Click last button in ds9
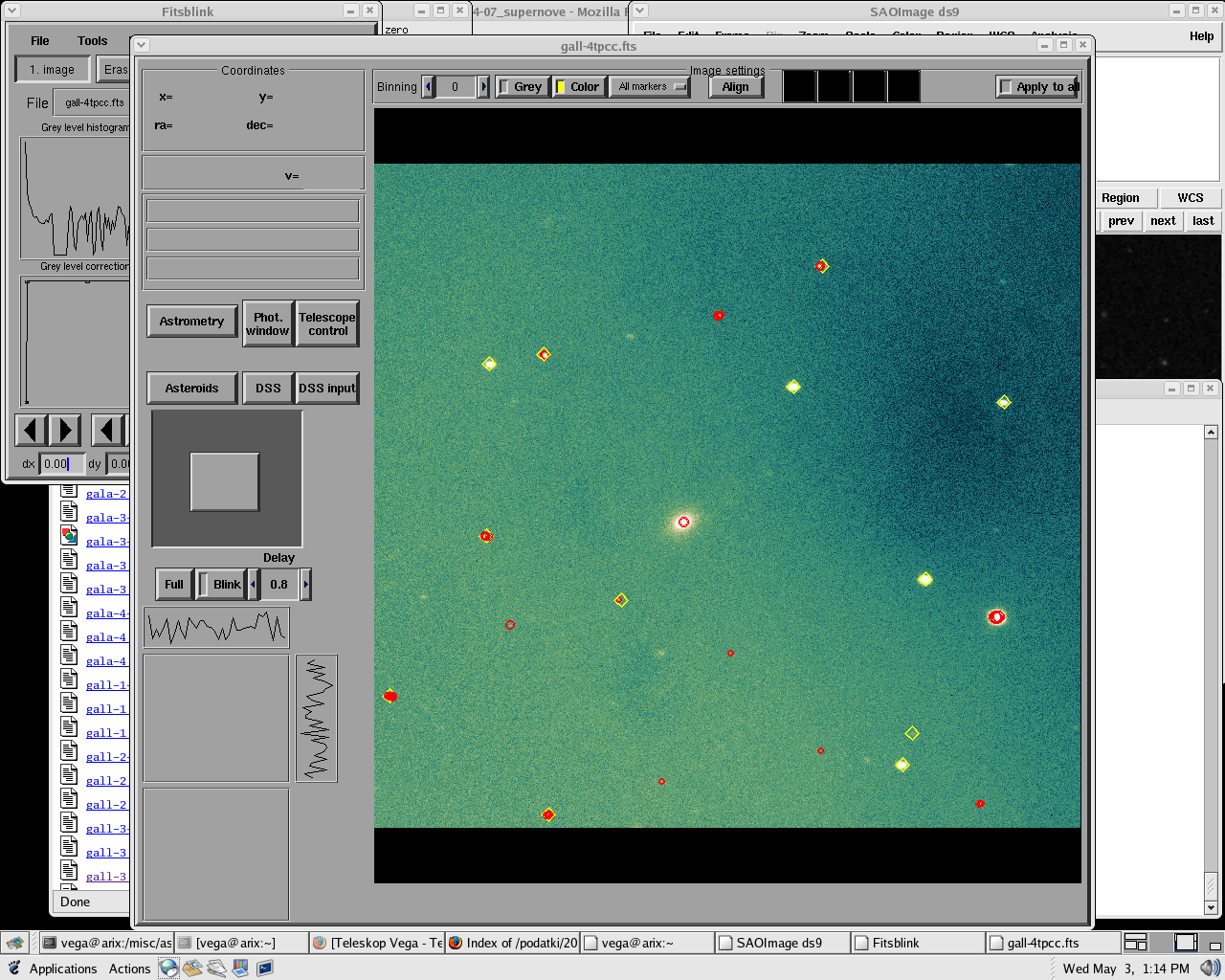Image resolution: width=1225 pixels, height=980 pixels. click(x=1204, y=221)
